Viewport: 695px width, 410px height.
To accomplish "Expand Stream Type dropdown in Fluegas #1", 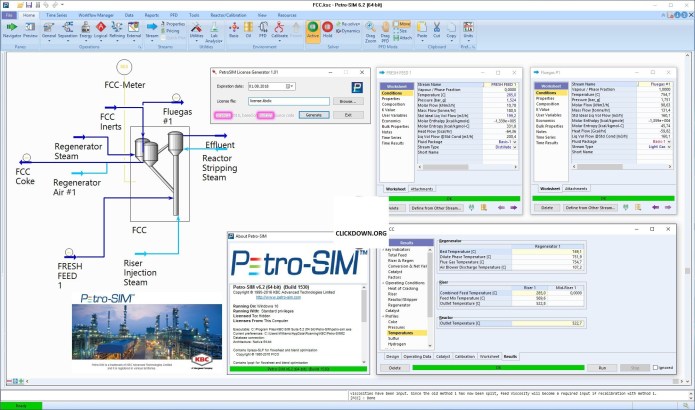I will (669, 147).
